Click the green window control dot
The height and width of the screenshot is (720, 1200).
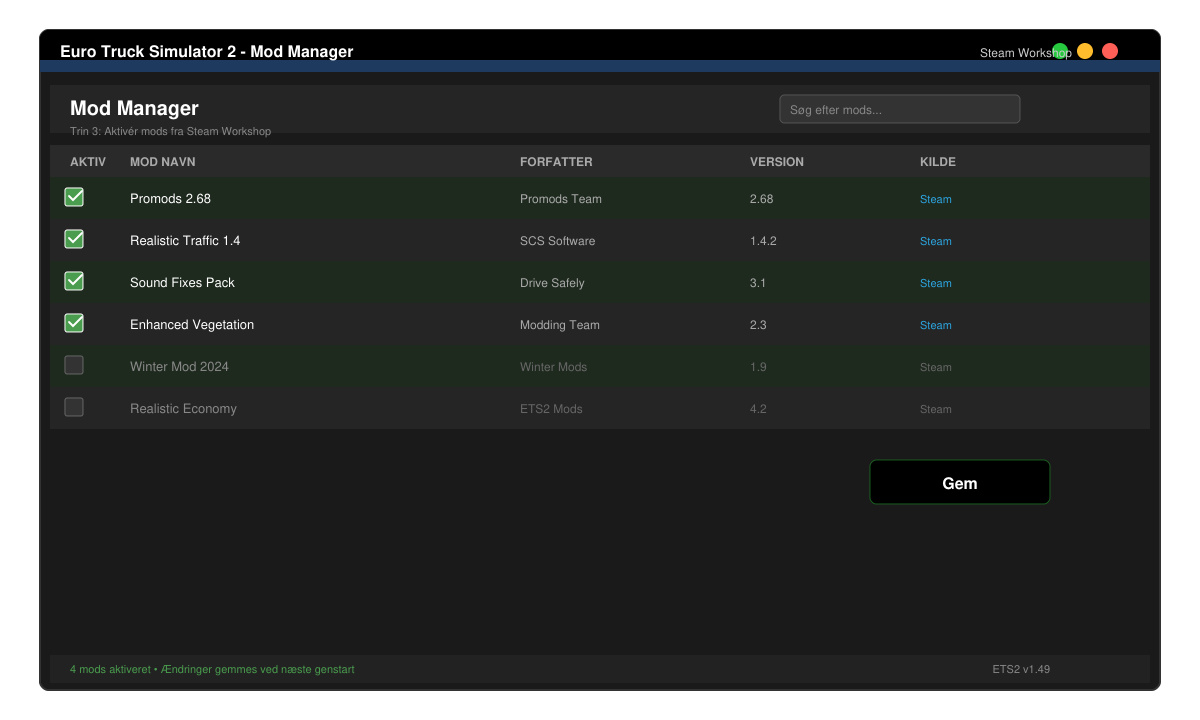(1060, 51)
